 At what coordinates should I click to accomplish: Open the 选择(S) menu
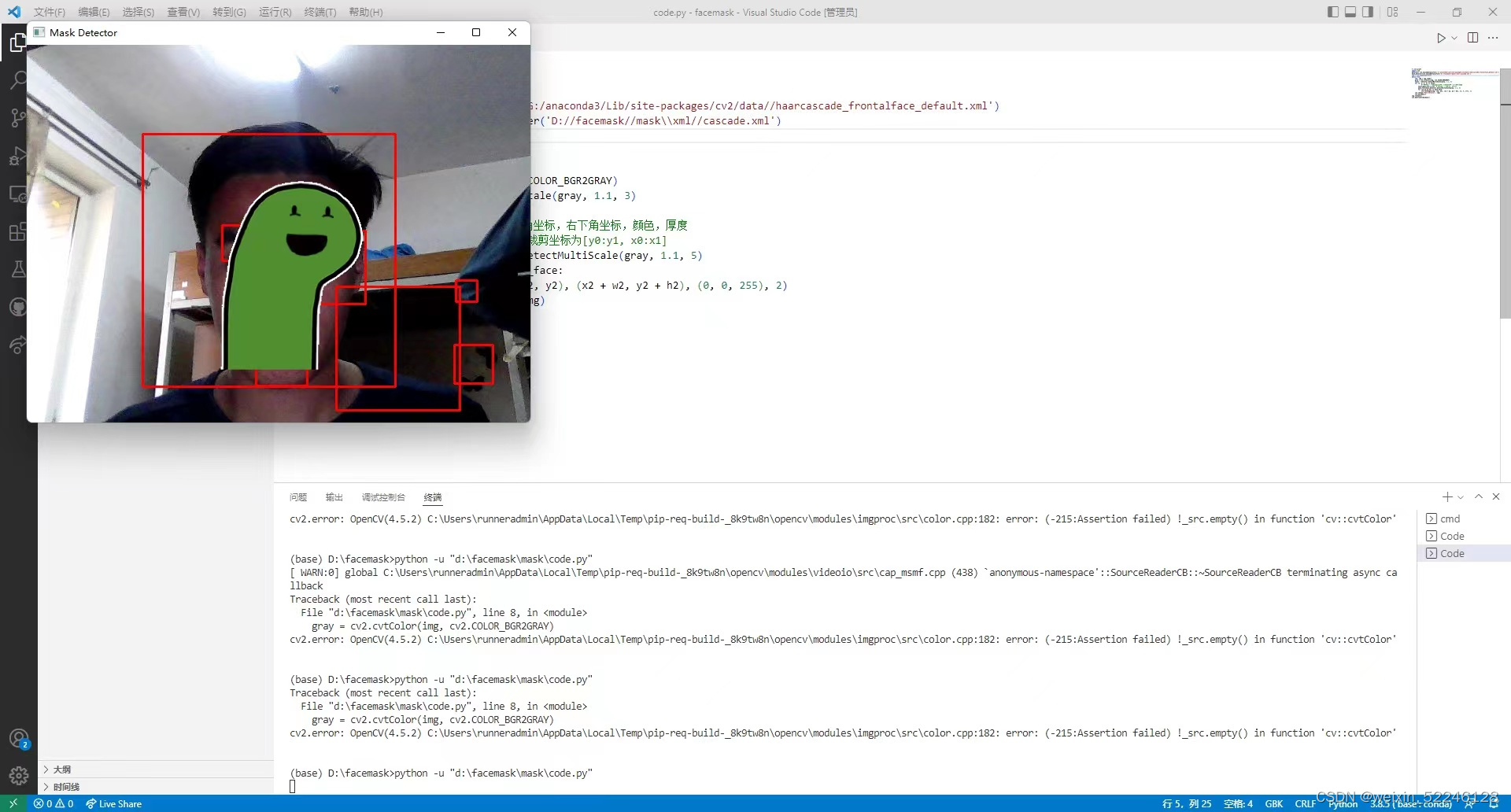click(139, 12)
